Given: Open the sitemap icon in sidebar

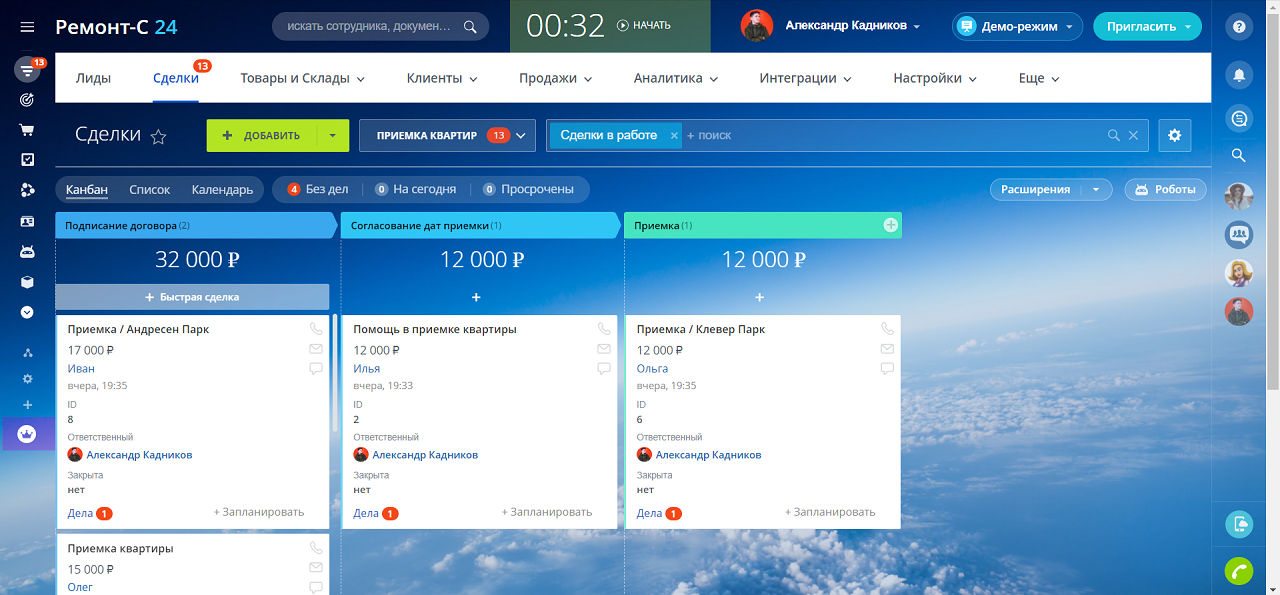Looking at the screenshot, I should [27, 353].
